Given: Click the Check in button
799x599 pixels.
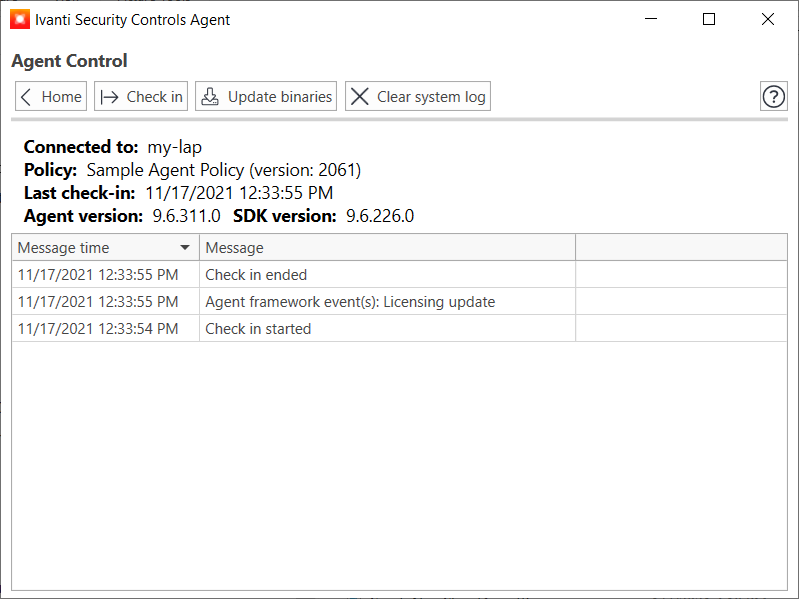Looking at the screenshot, I should 141,96.
